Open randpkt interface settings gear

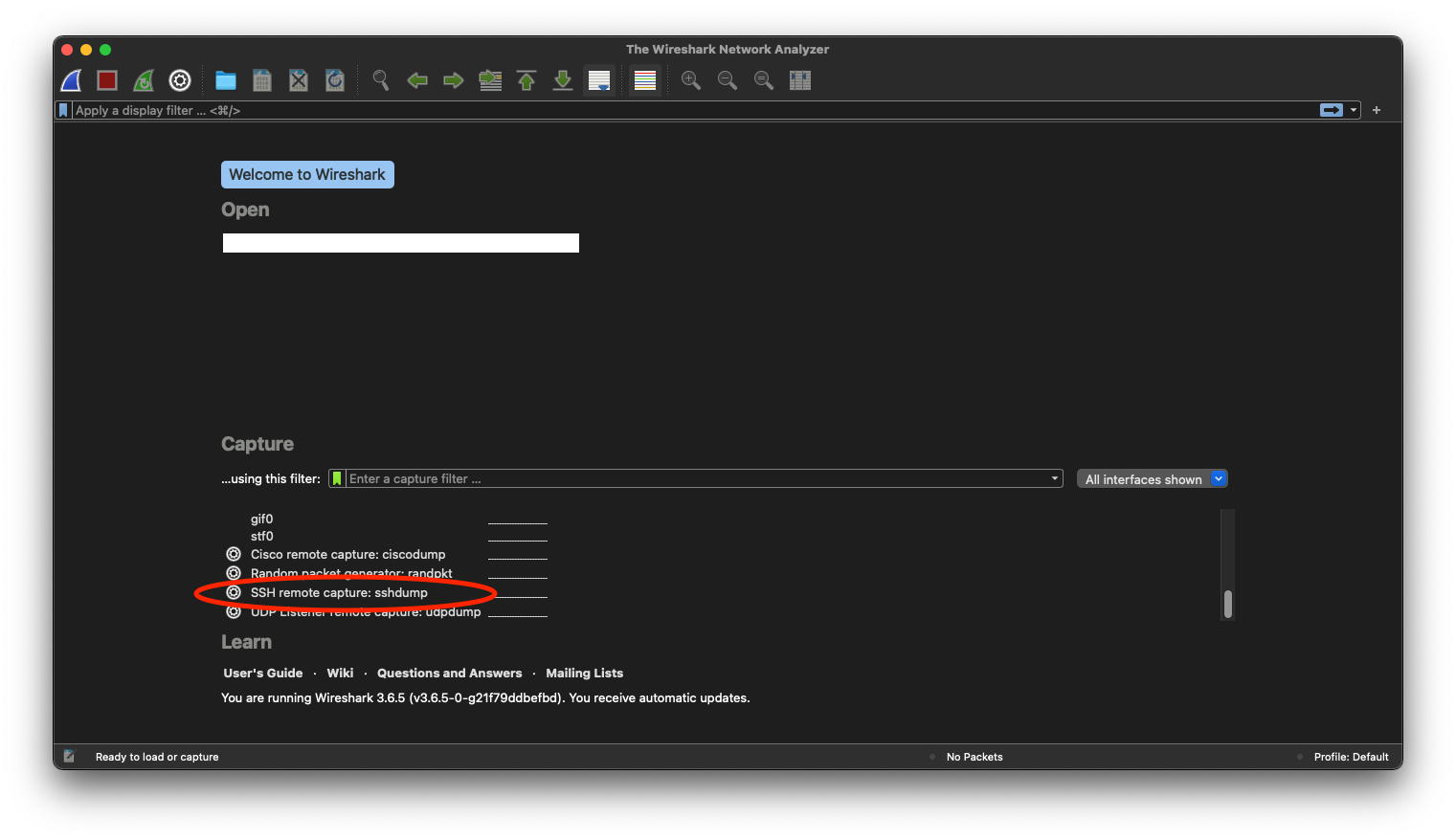pos(234,573)
